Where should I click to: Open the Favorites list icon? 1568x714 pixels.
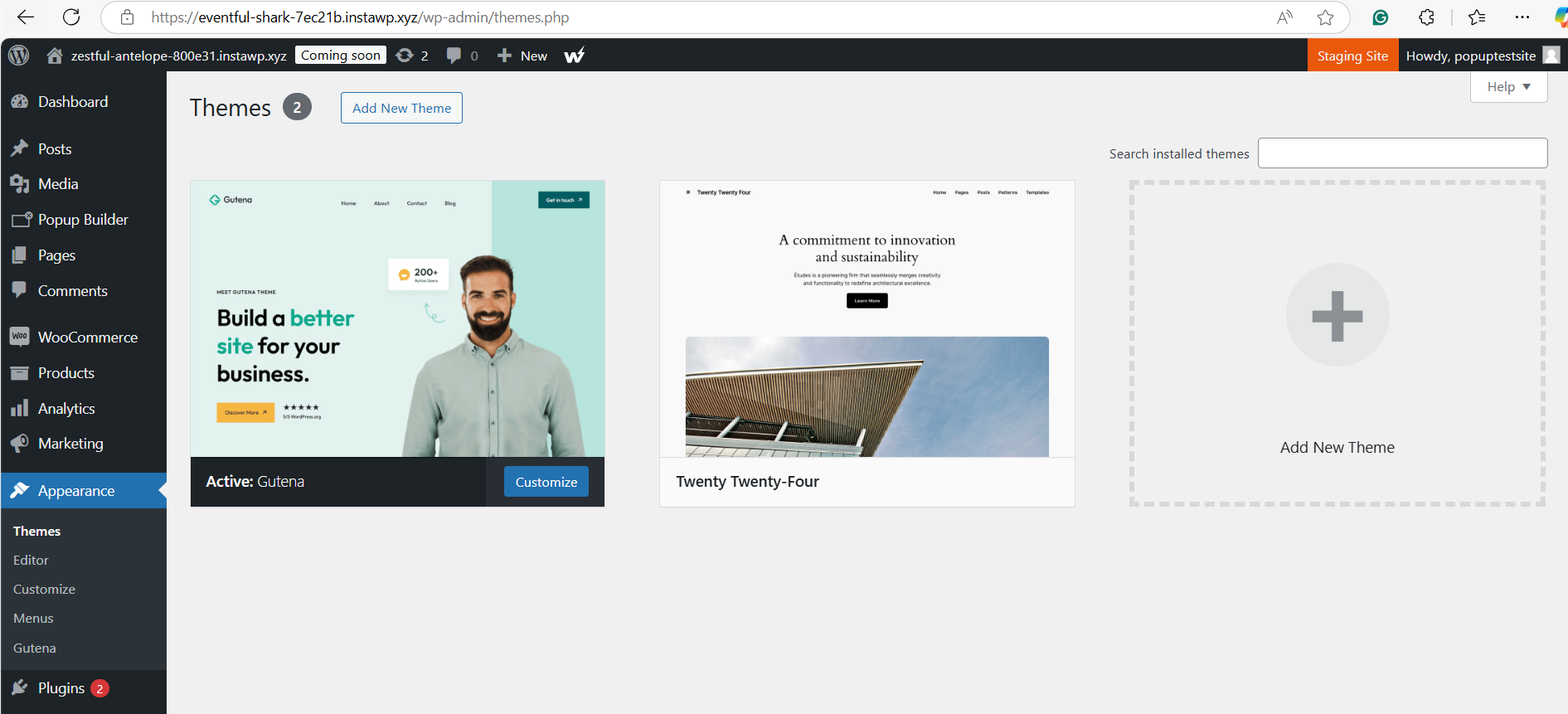(x=1477, y=17)
